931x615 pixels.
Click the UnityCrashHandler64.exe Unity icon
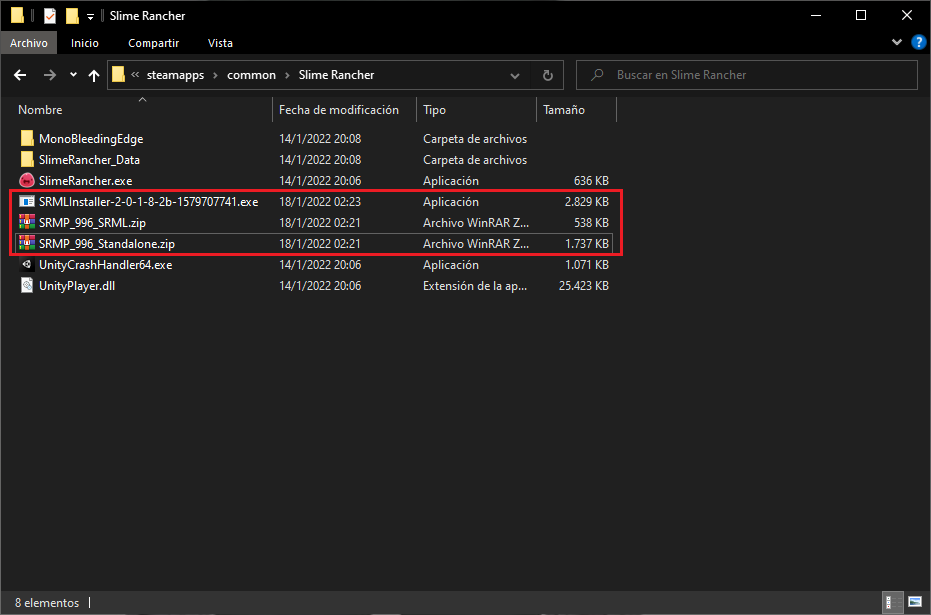click(27, 265)
